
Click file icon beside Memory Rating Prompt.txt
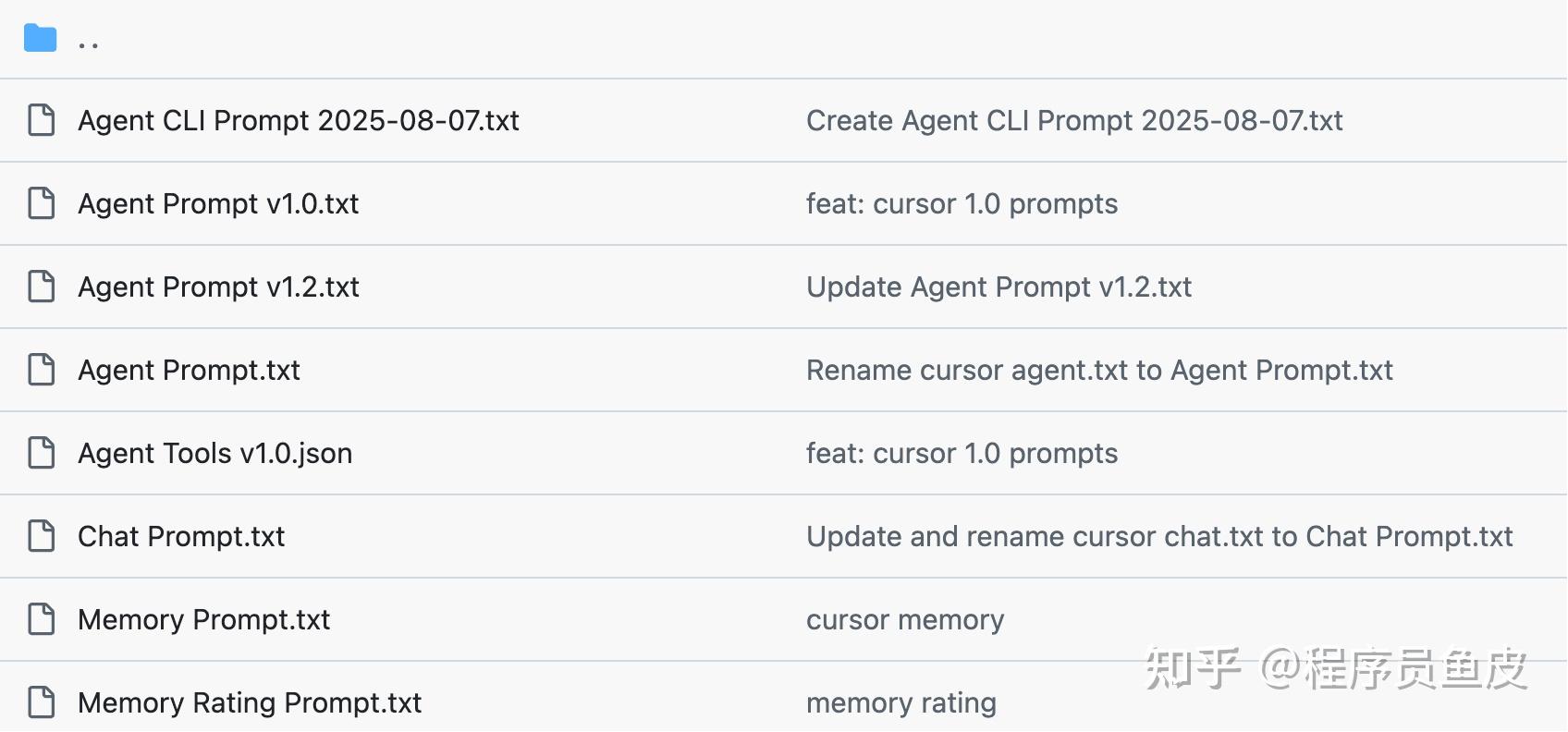42,702
